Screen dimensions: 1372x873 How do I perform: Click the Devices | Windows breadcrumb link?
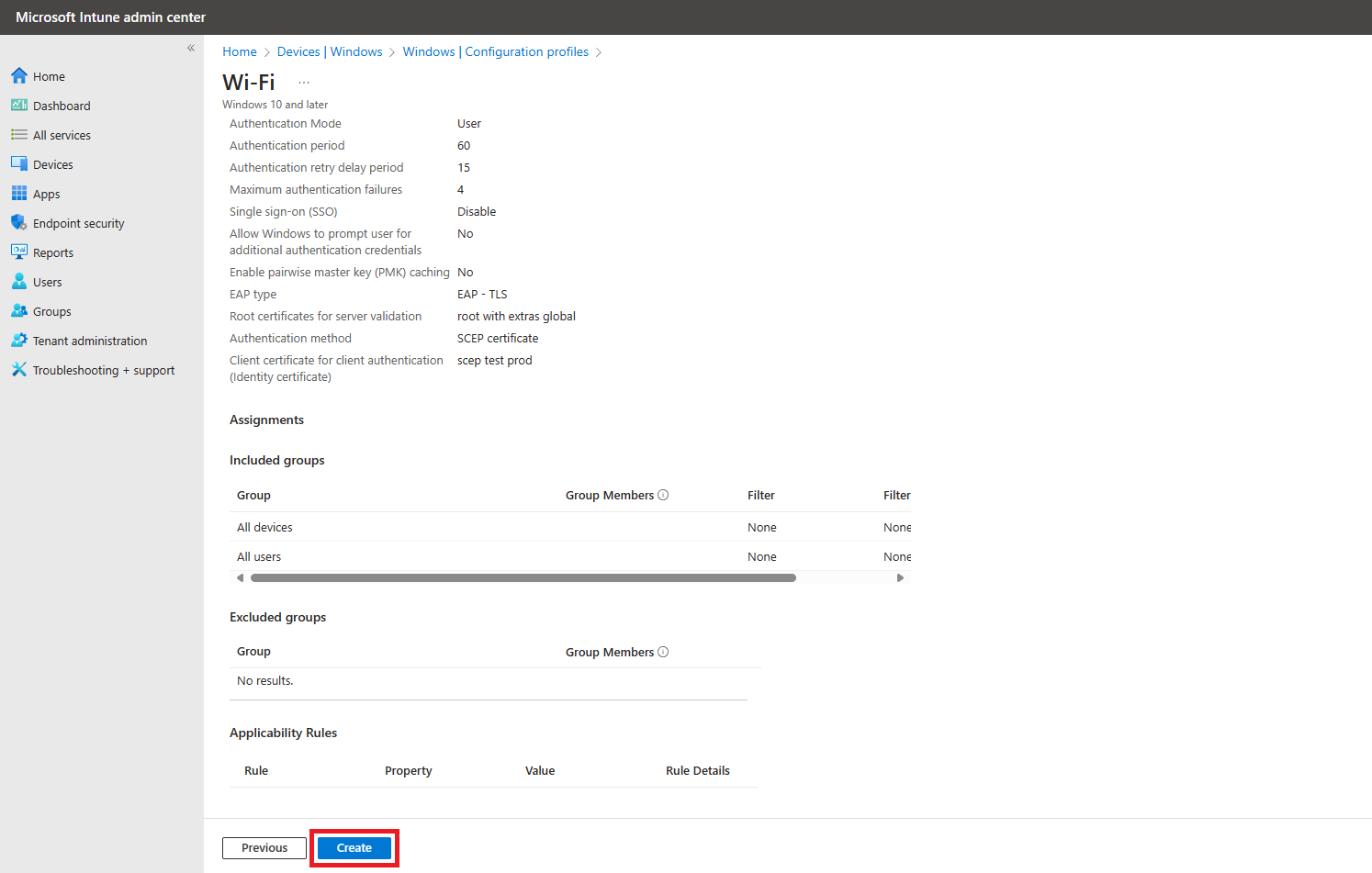tap(330, 51)
